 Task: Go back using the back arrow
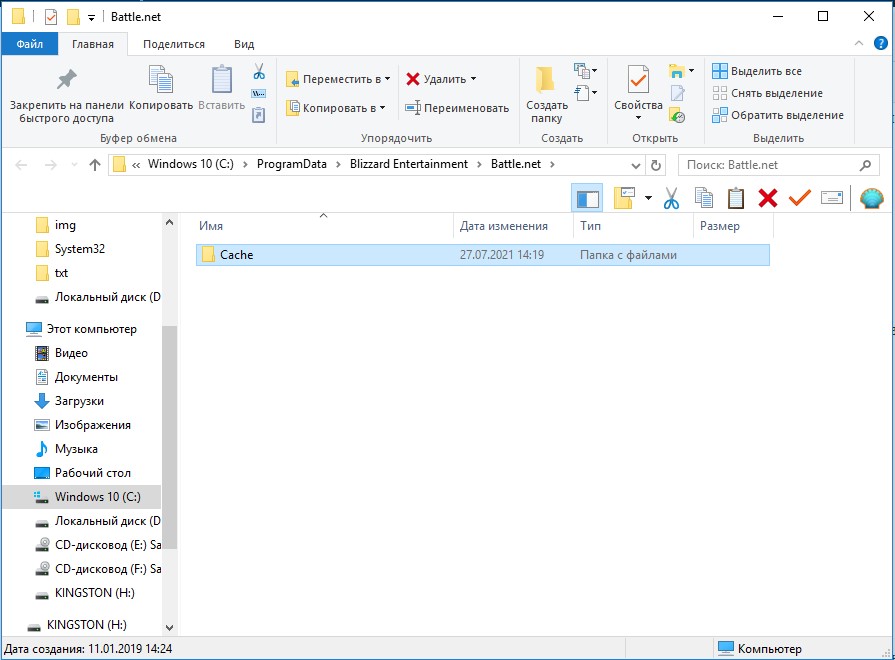coord(21,165)
